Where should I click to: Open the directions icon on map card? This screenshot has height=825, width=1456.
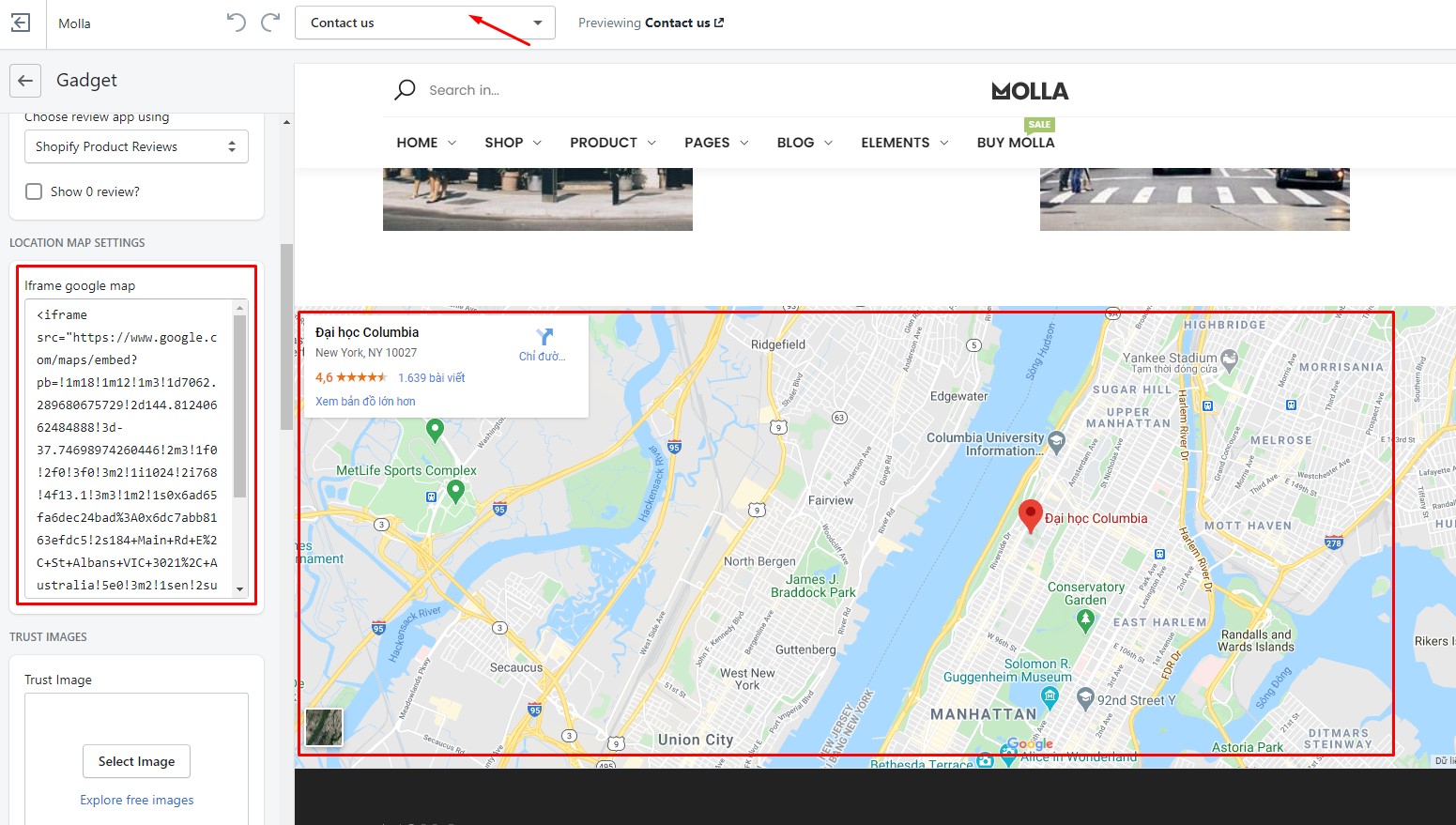tap(544, 337)
